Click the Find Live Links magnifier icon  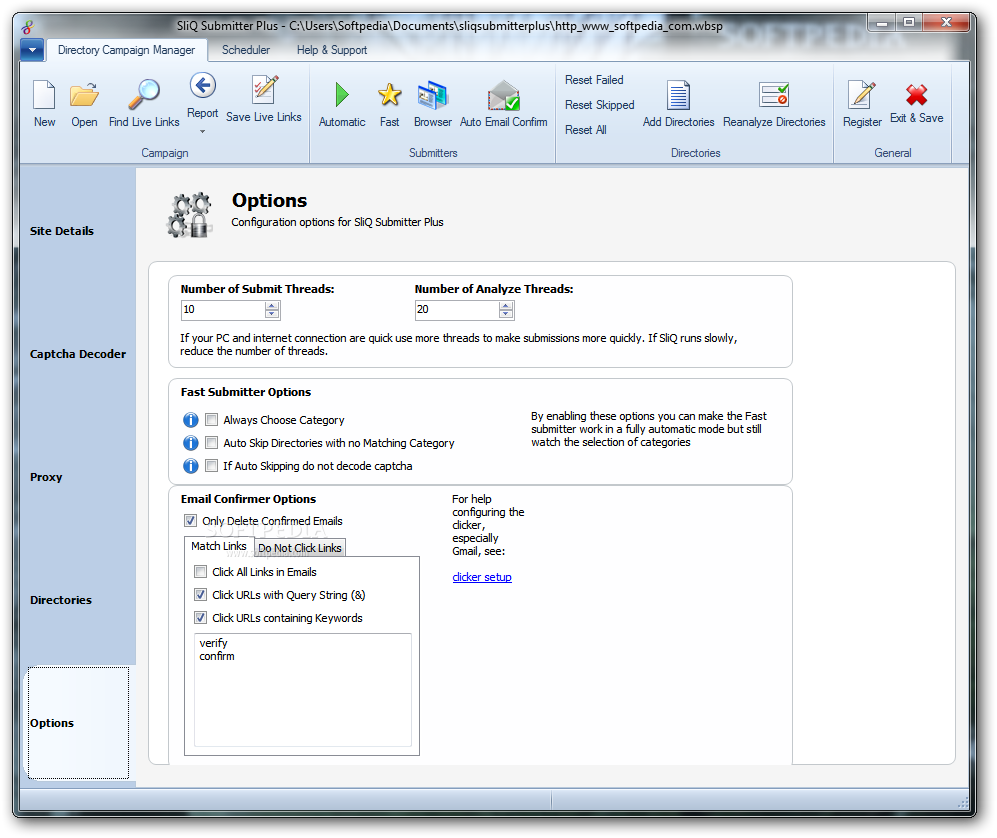coord(144,95)
